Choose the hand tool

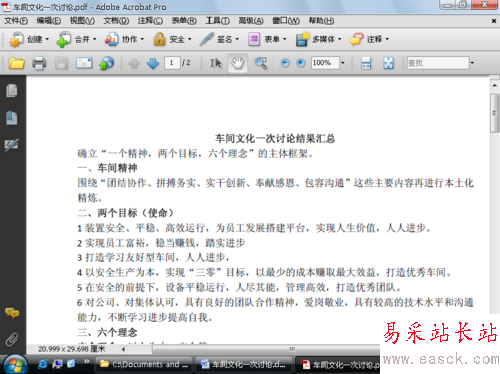coord(237,63)
